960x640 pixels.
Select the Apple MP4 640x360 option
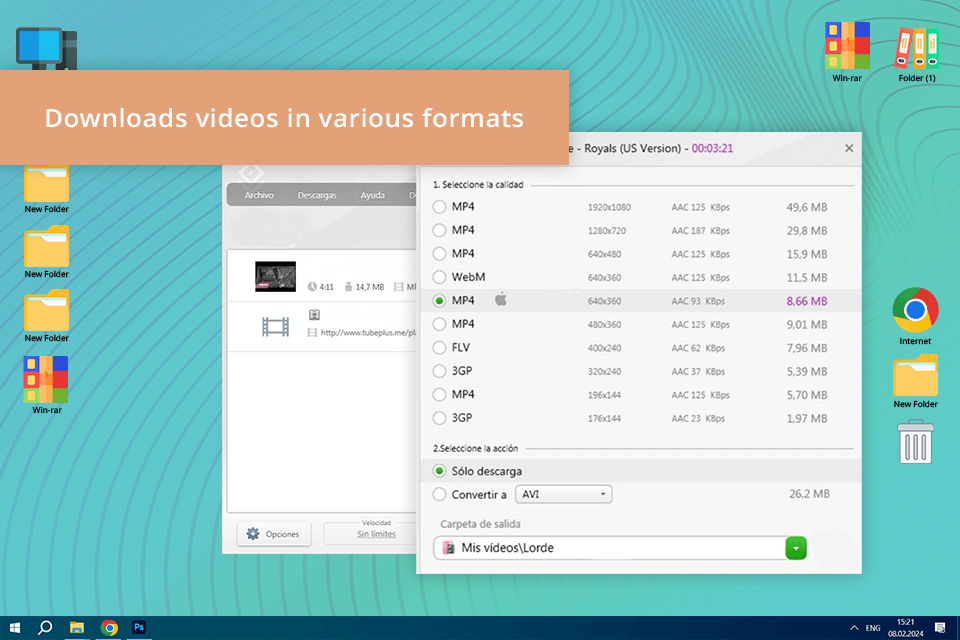pyautogui.click(x=439, y=301)
